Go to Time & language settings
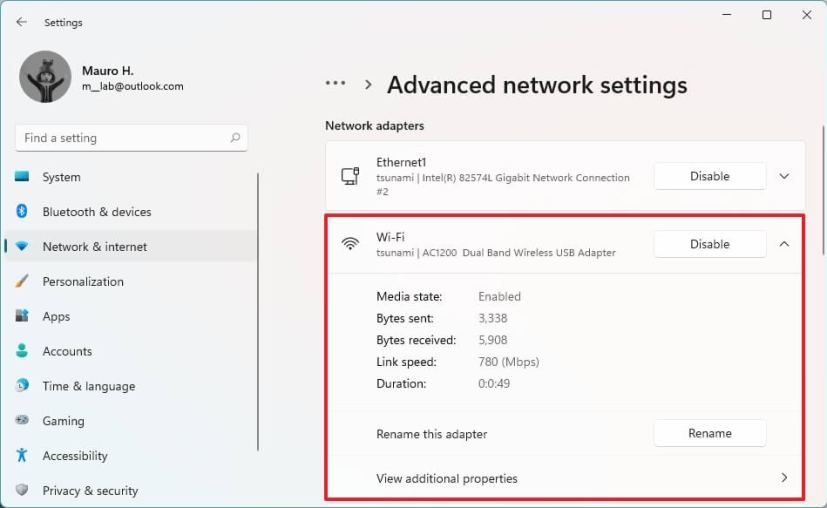 [x=88, y=386]
